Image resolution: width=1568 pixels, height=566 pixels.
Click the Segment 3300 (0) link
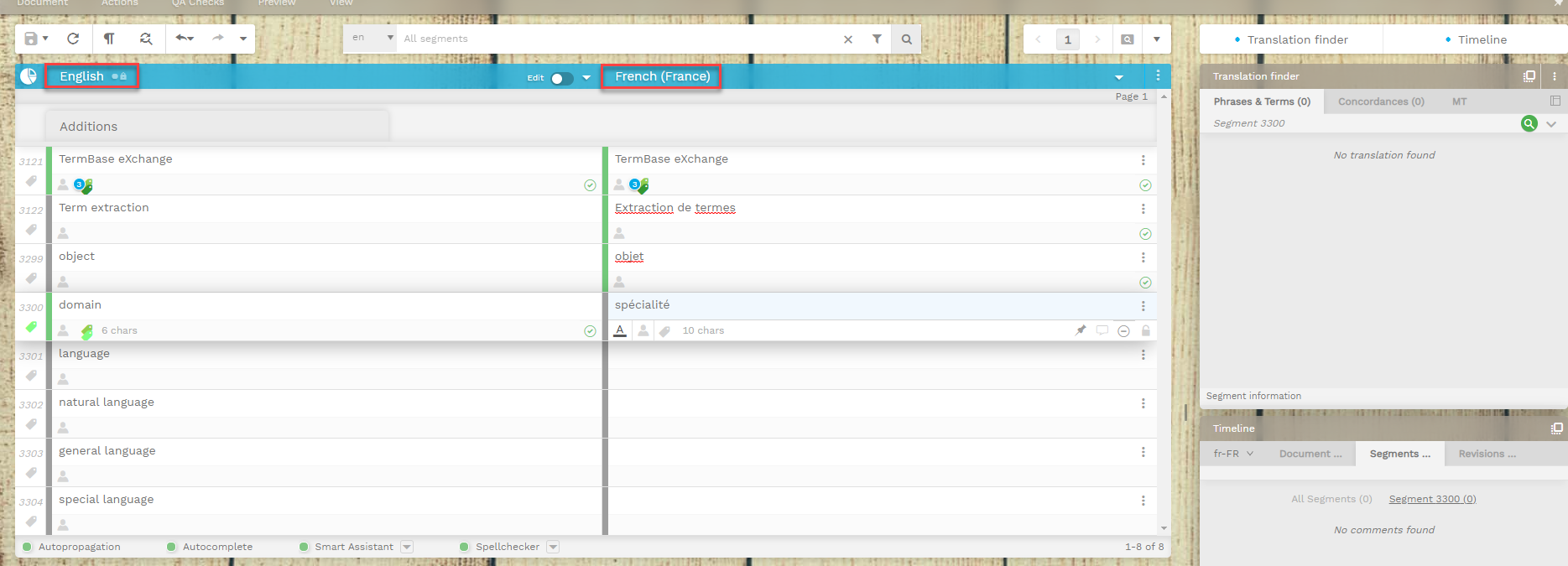(1432, 499)
